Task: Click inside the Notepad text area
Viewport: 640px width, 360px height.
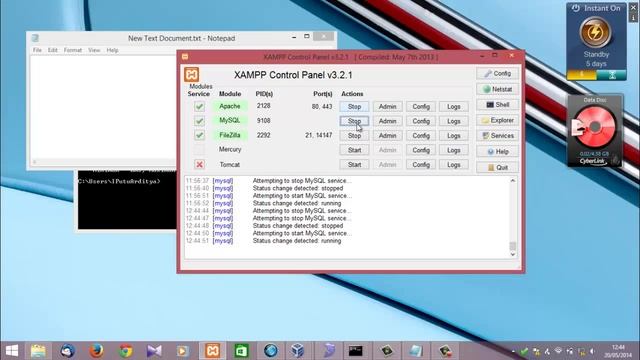Action: pos(102,106)
